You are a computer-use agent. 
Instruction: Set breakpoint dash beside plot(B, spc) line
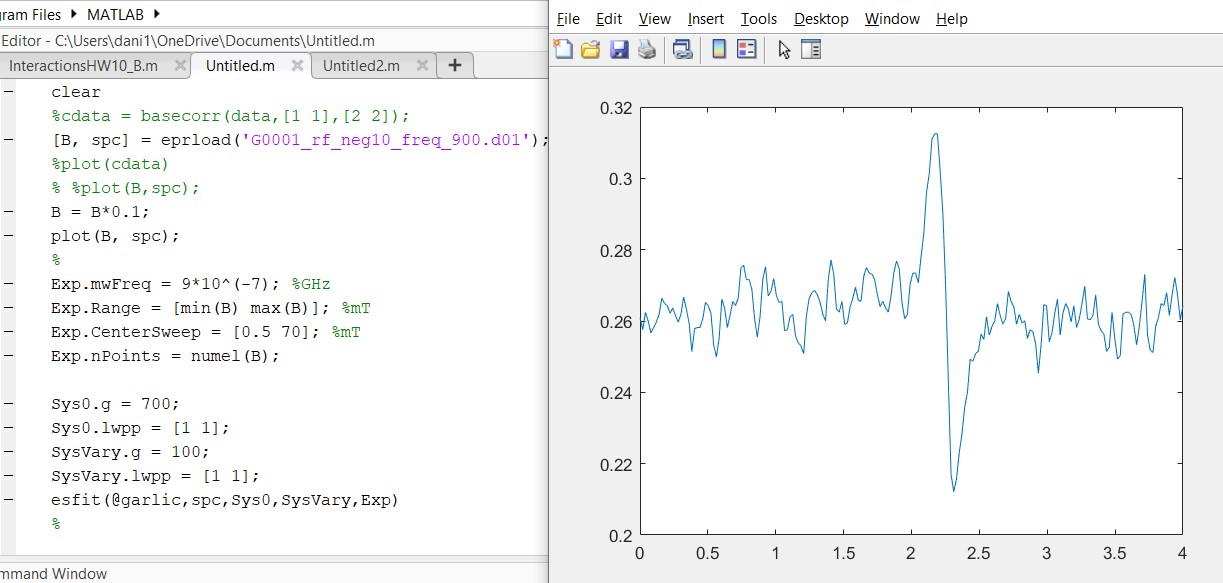tap(8, 236)
